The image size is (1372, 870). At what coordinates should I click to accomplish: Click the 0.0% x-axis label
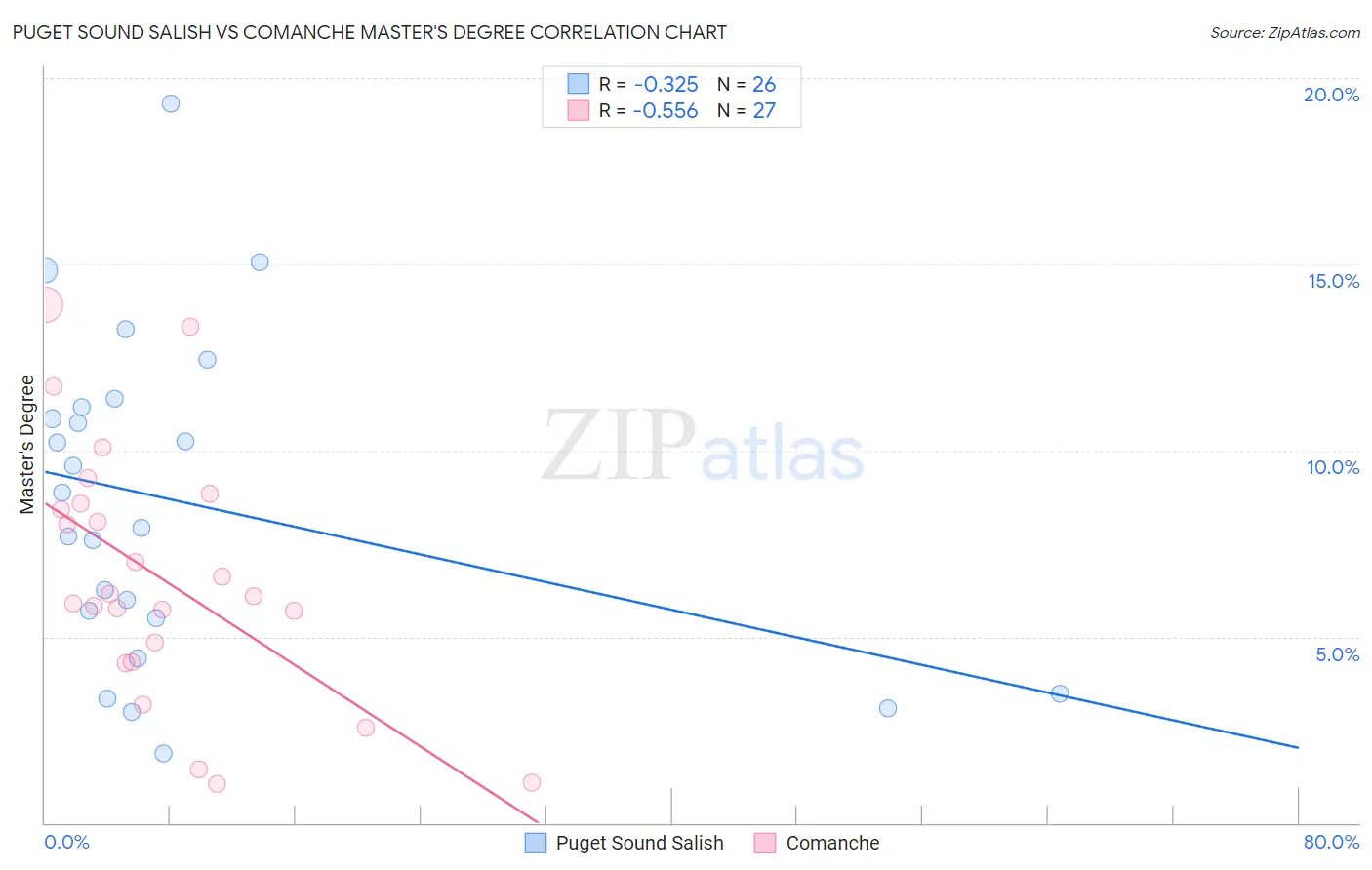click(x=66, y=842)
